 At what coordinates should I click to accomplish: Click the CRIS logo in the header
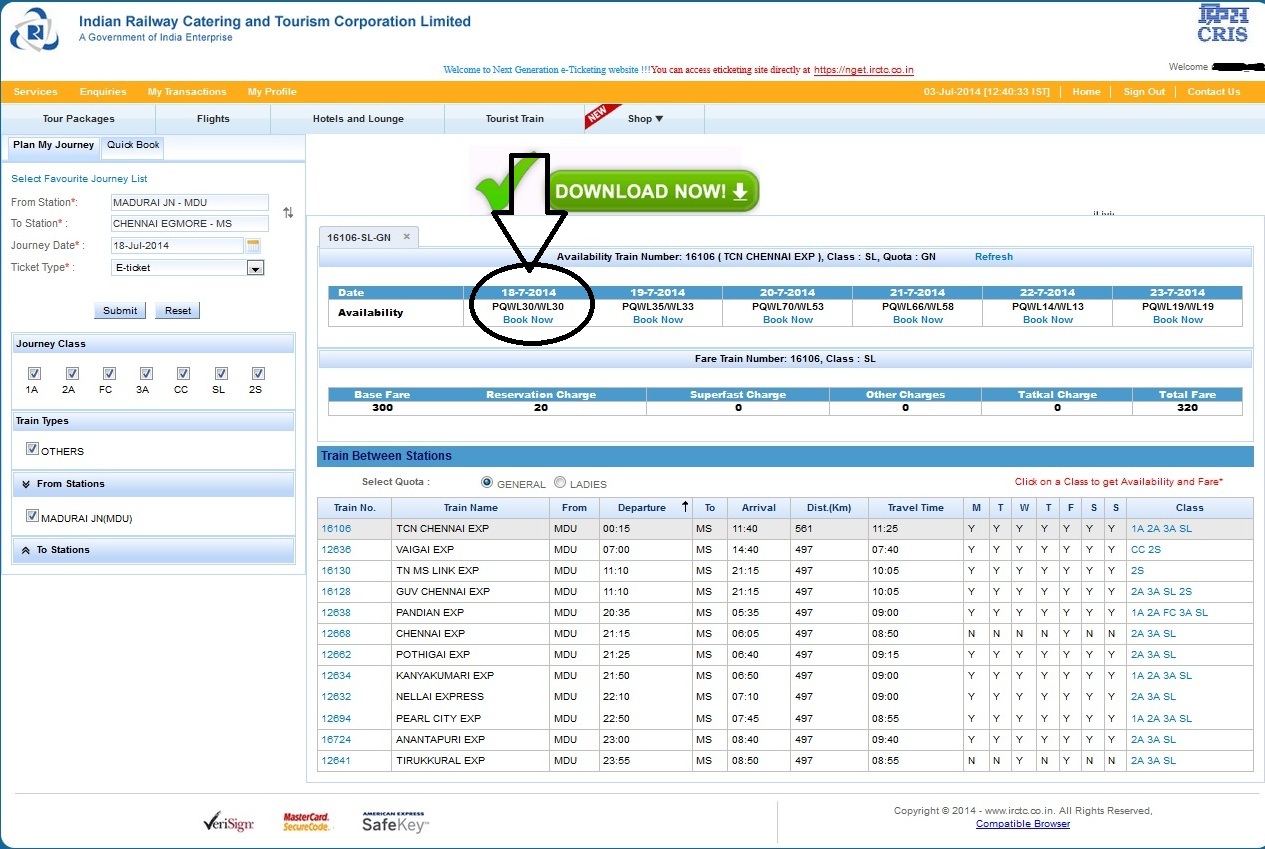pos(1223,24)
